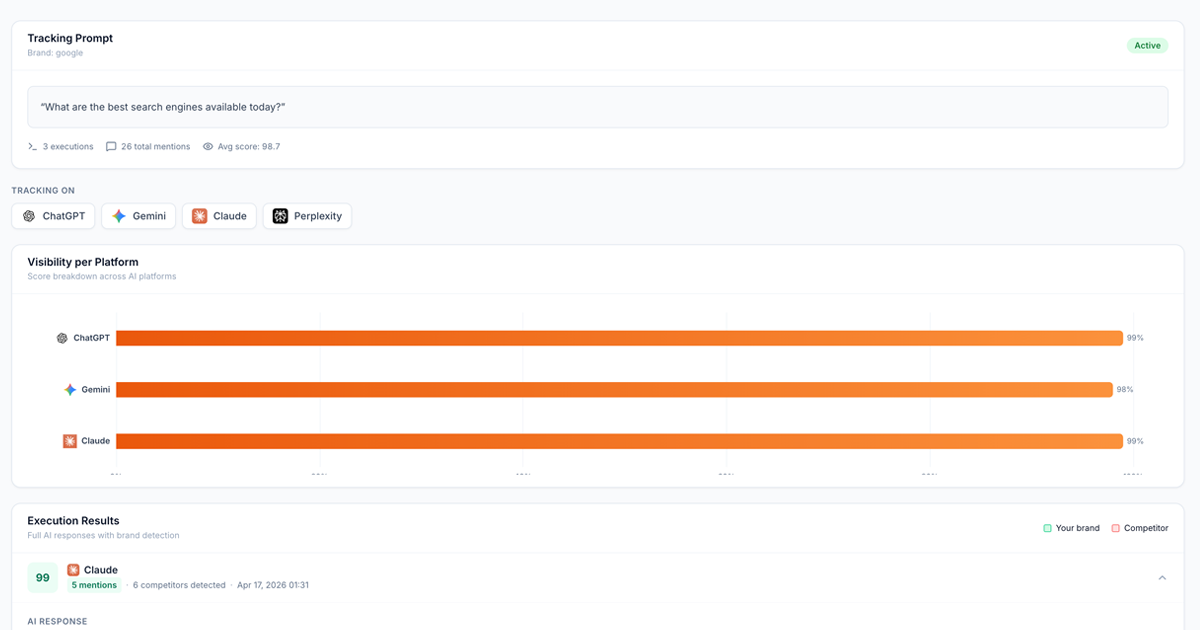Select the Gemini star icon
This screenshot has width=1200, height=630.
click(x=117, y=215)
